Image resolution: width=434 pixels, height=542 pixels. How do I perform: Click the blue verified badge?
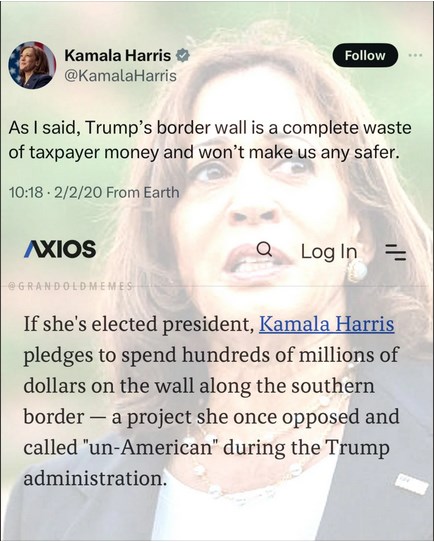coord(183,55)
